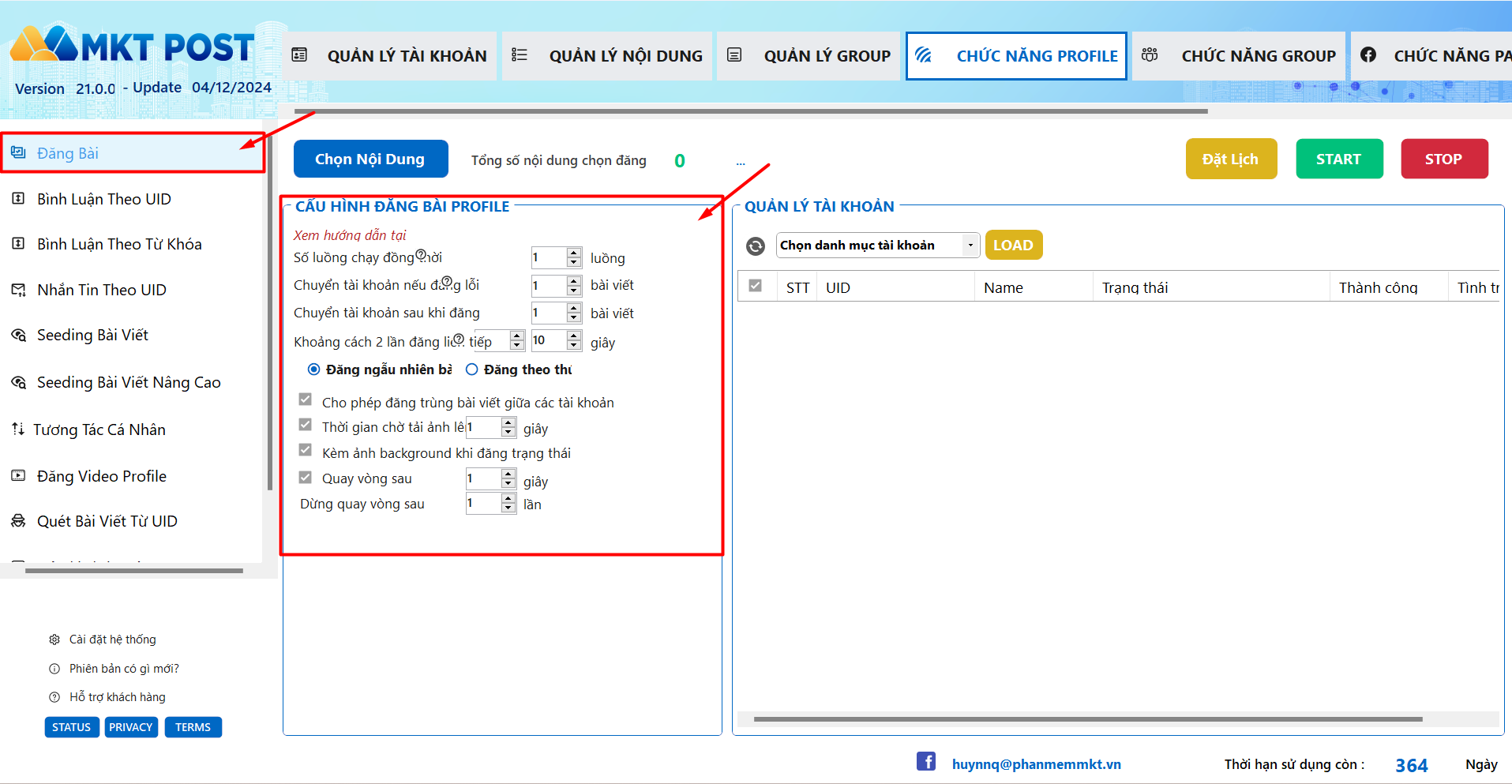Click the top tab bar horizontal scrollbar
The height and width of the screenshot is (784, 1512).
click(751, 111)
